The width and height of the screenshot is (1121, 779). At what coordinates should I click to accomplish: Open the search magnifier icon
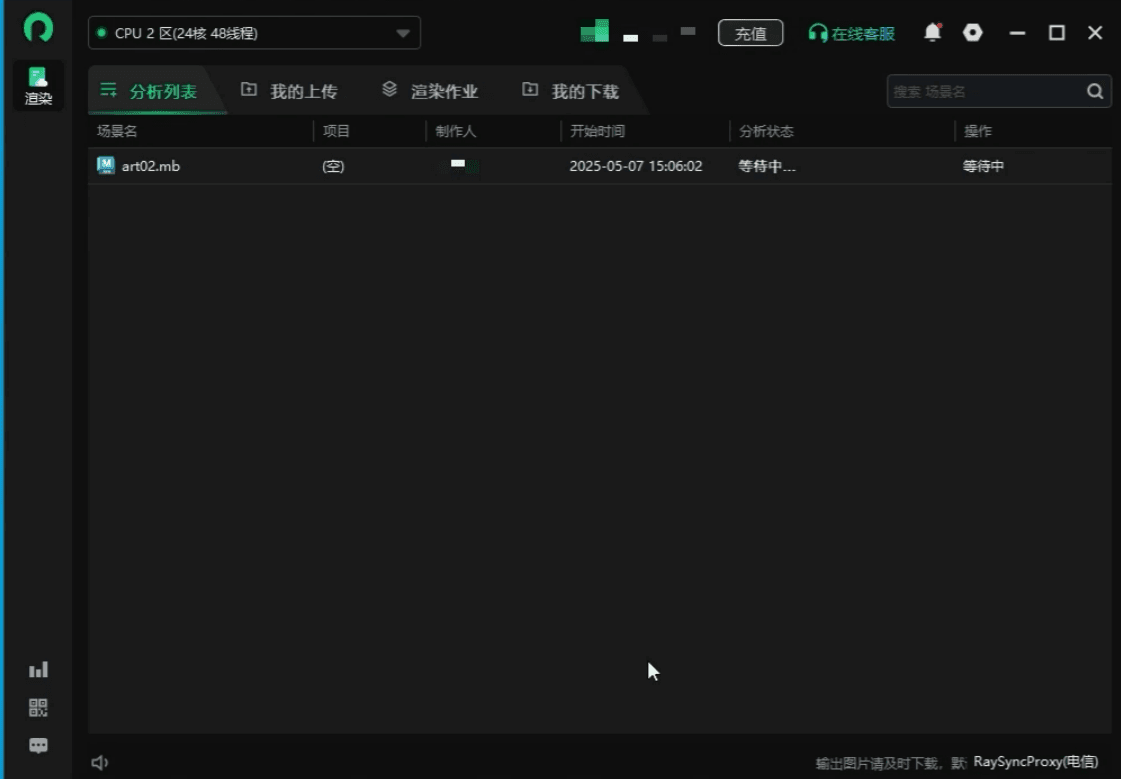[1095, 90]
